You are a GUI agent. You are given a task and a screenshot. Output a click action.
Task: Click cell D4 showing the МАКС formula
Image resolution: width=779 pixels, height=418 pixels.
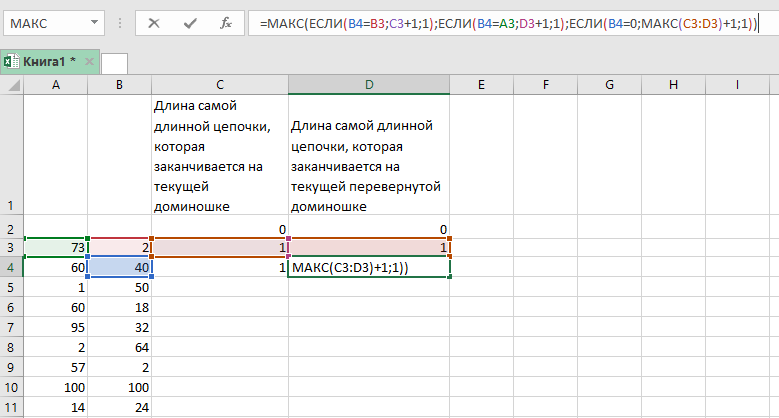tap(369, 267)
